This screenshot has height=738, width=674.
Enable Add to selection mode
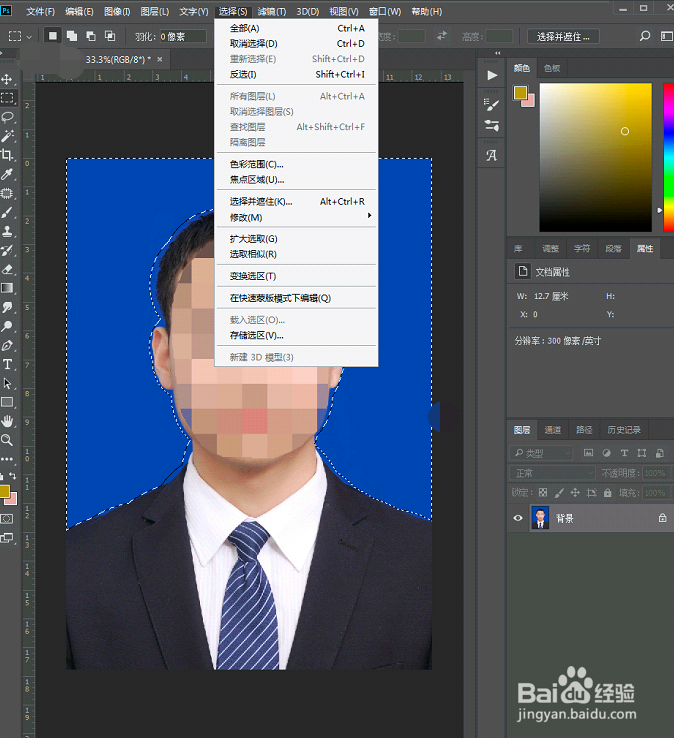[x=72, y=36]
